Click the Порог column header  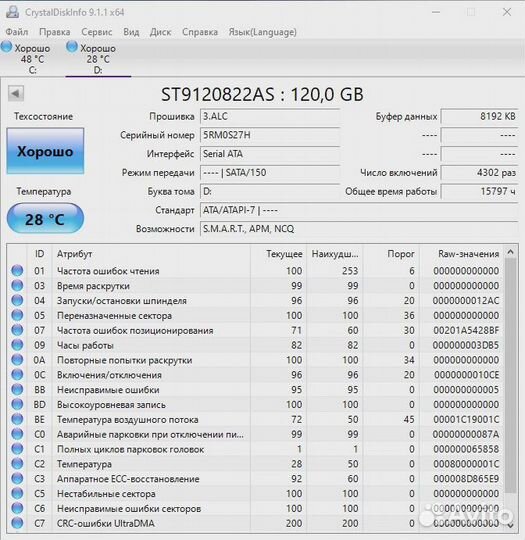[x=391, y=254]
